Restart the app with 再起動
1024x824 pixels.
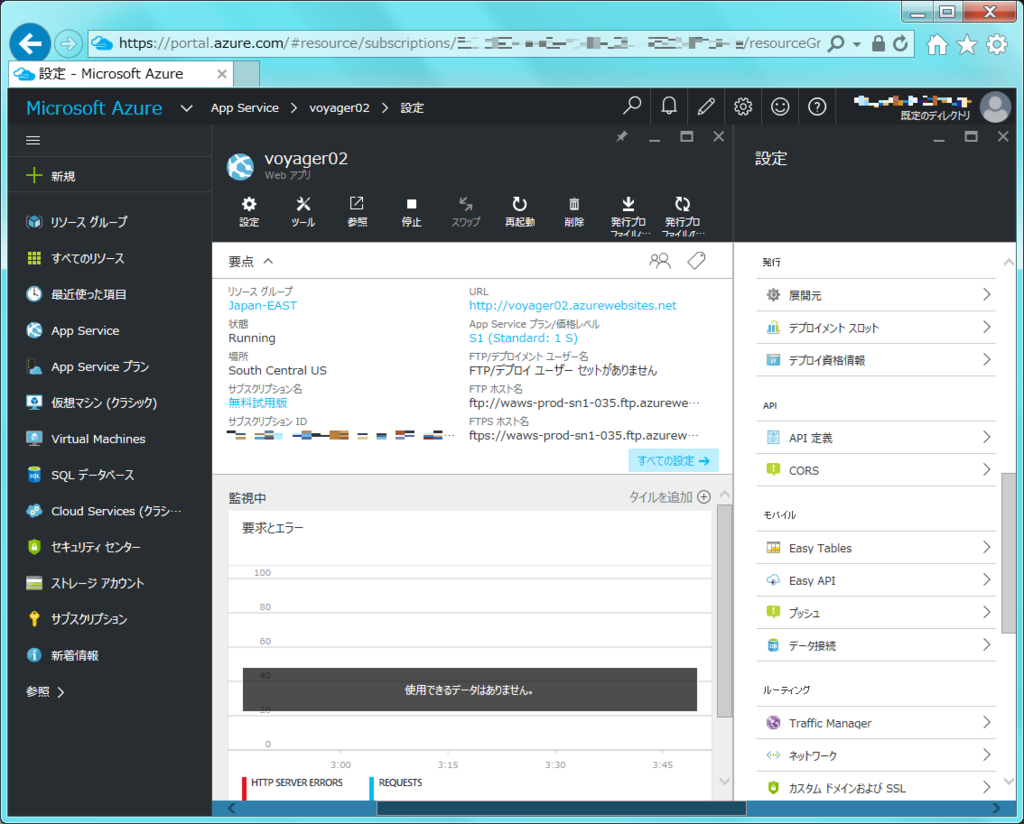pyautogui.click(x=519, y=212)
